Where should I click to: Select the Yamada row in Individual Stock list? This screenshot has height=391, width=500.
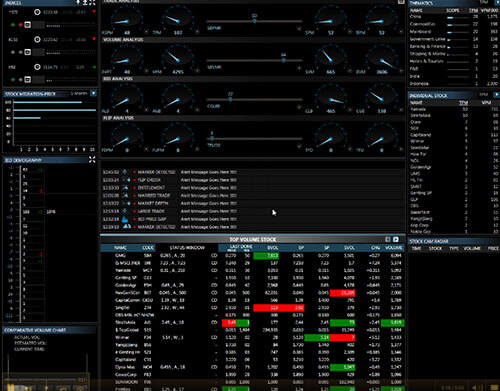pyautogui.click(x=454, y=109)
